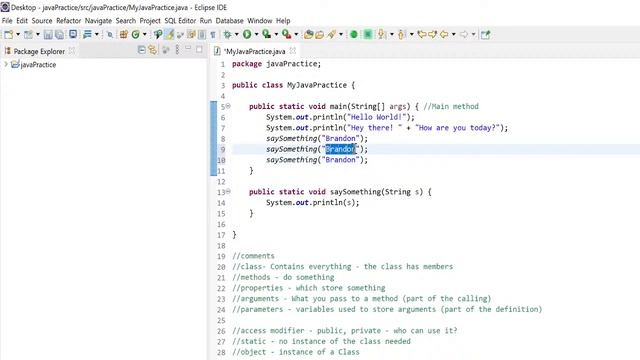Collapse the saySomething method fold marker
The width and height of the screenshot is (640, 360).
click(x=228, y=191)
